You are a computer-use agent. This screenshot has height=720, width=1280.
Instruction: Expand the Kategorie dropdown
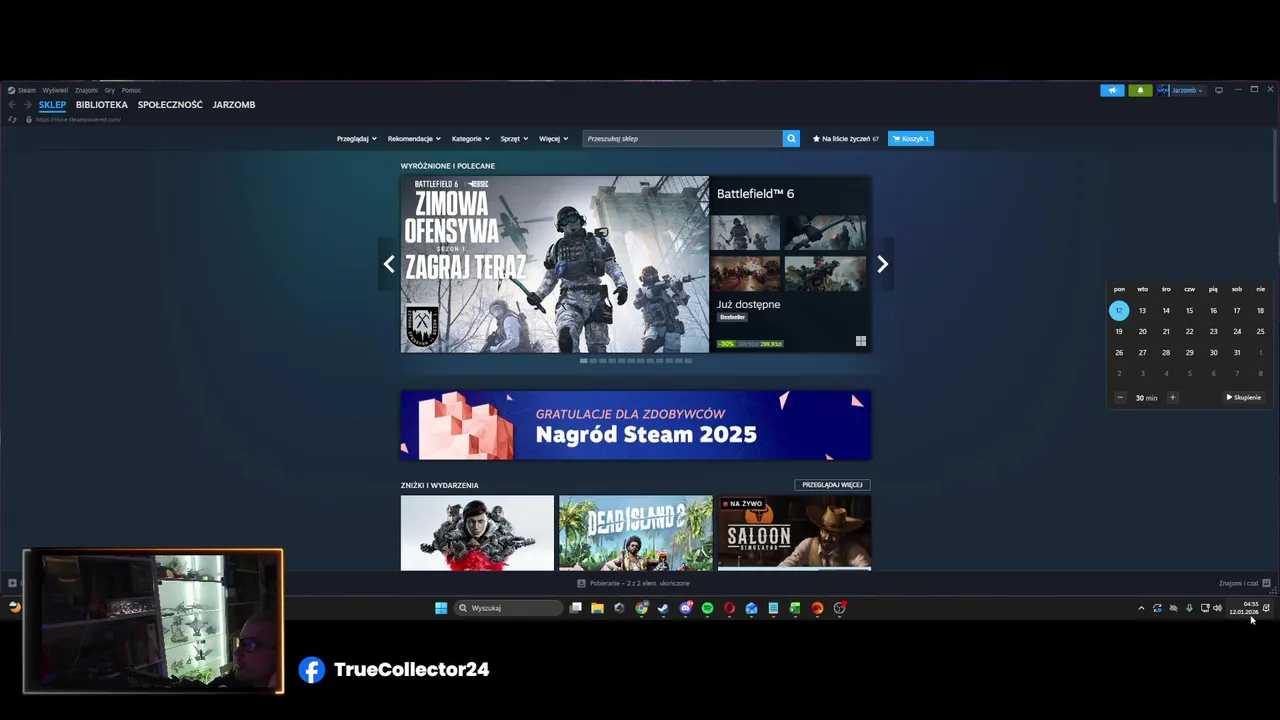coord(471,139)
